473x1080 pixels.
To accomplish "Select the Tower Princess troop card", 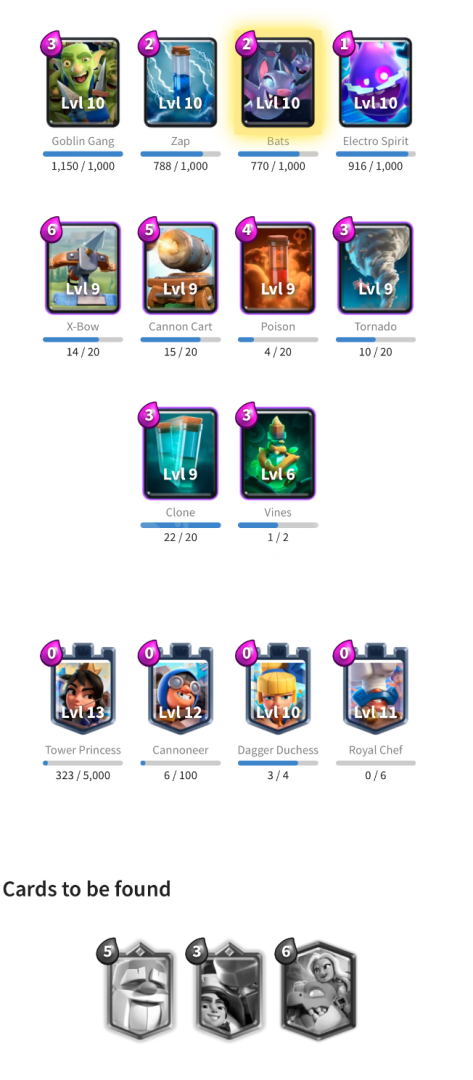I will point(83,690).
